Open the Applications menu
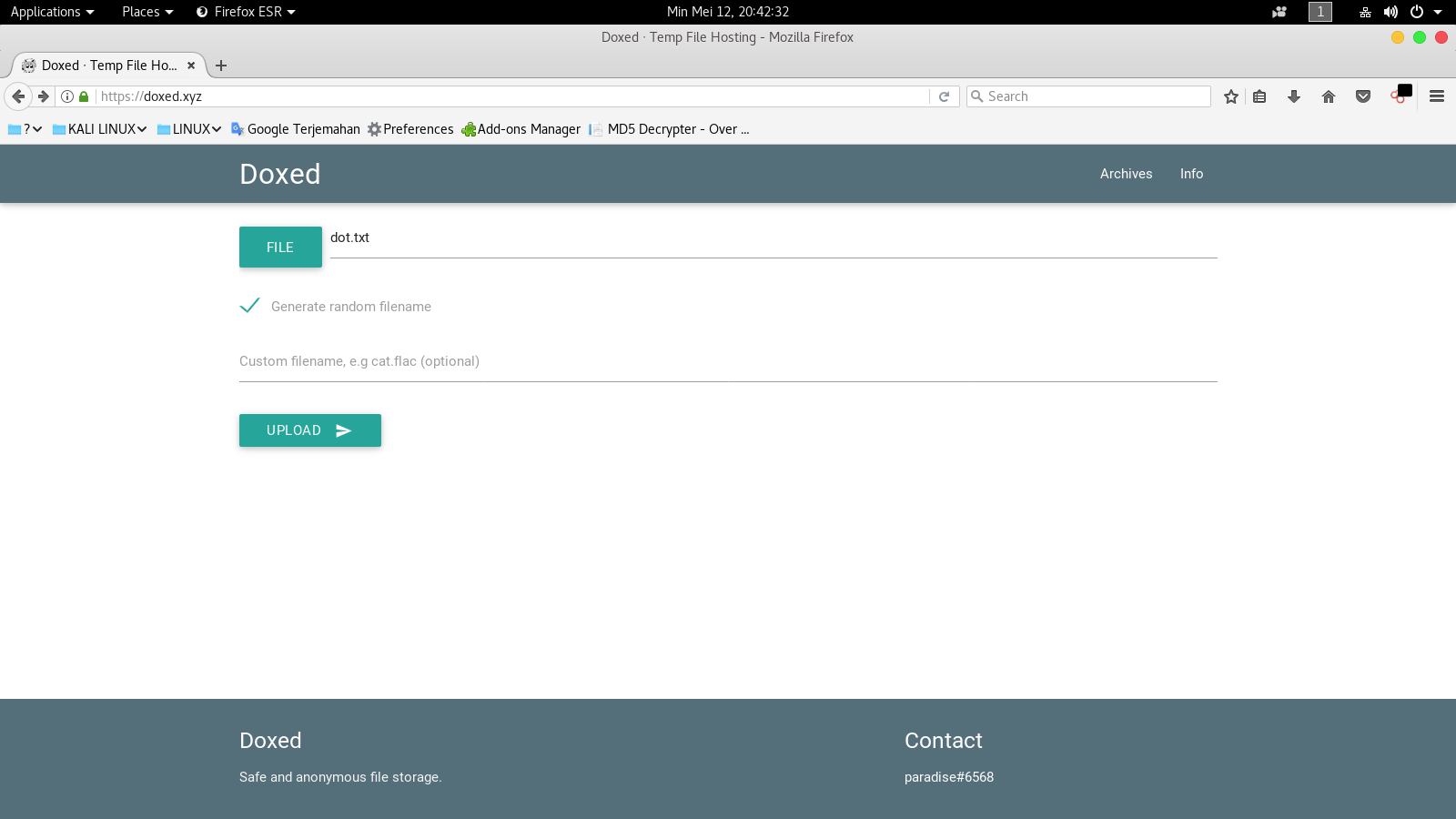The width and height of the screenshot is (1456, 819). (52, 12)
